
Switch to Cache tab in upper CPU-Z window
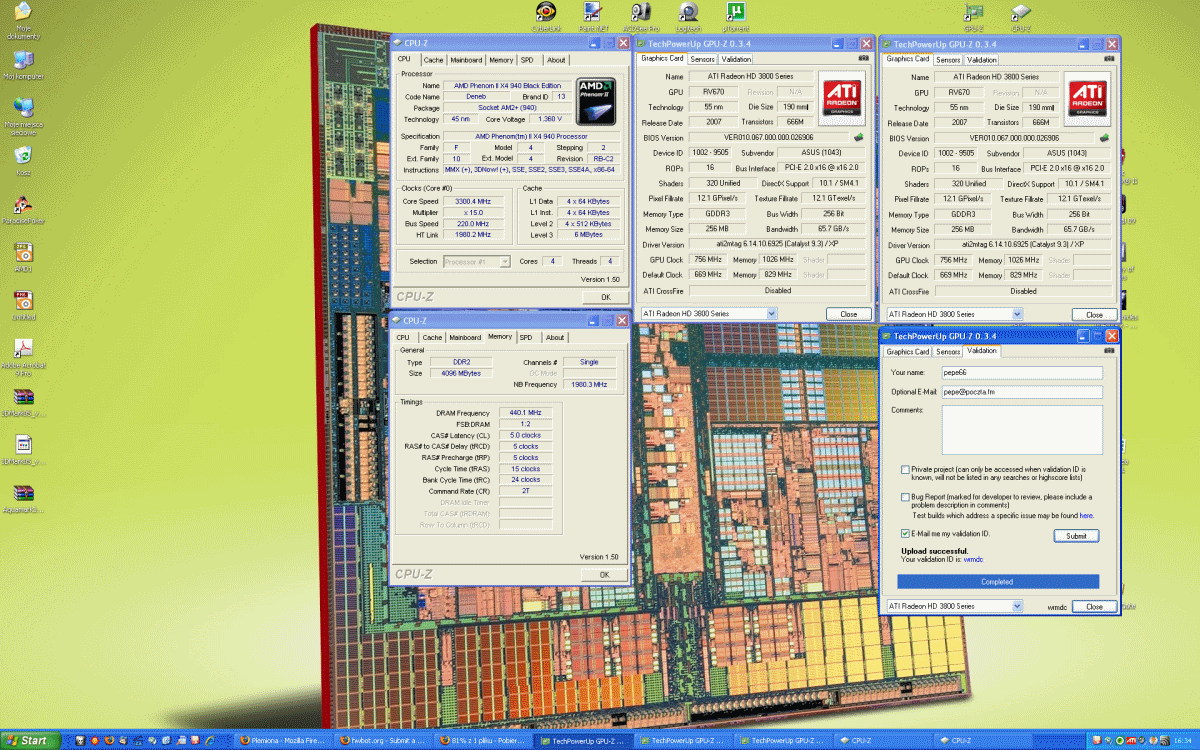point(433,60)
